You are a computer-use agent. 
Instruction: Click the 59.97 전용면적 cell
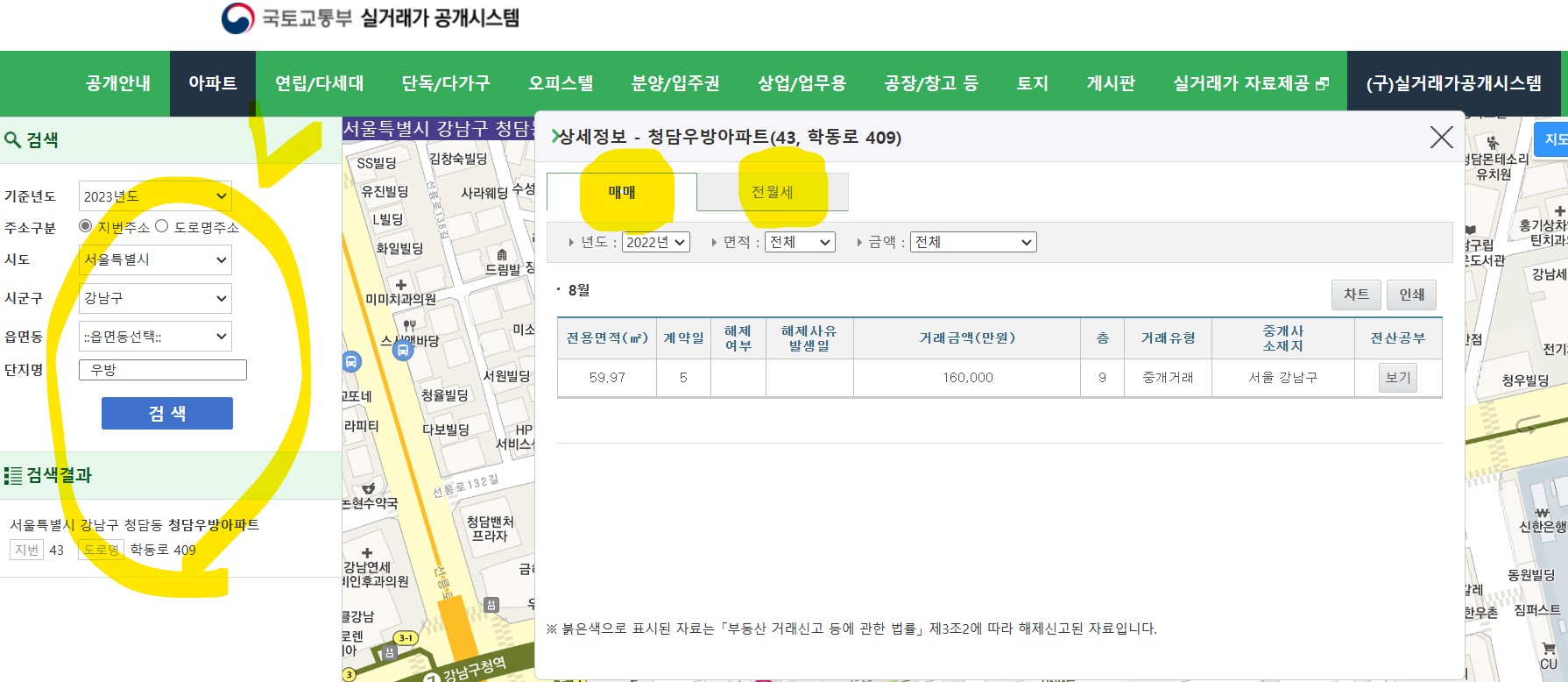coord(607,378)
